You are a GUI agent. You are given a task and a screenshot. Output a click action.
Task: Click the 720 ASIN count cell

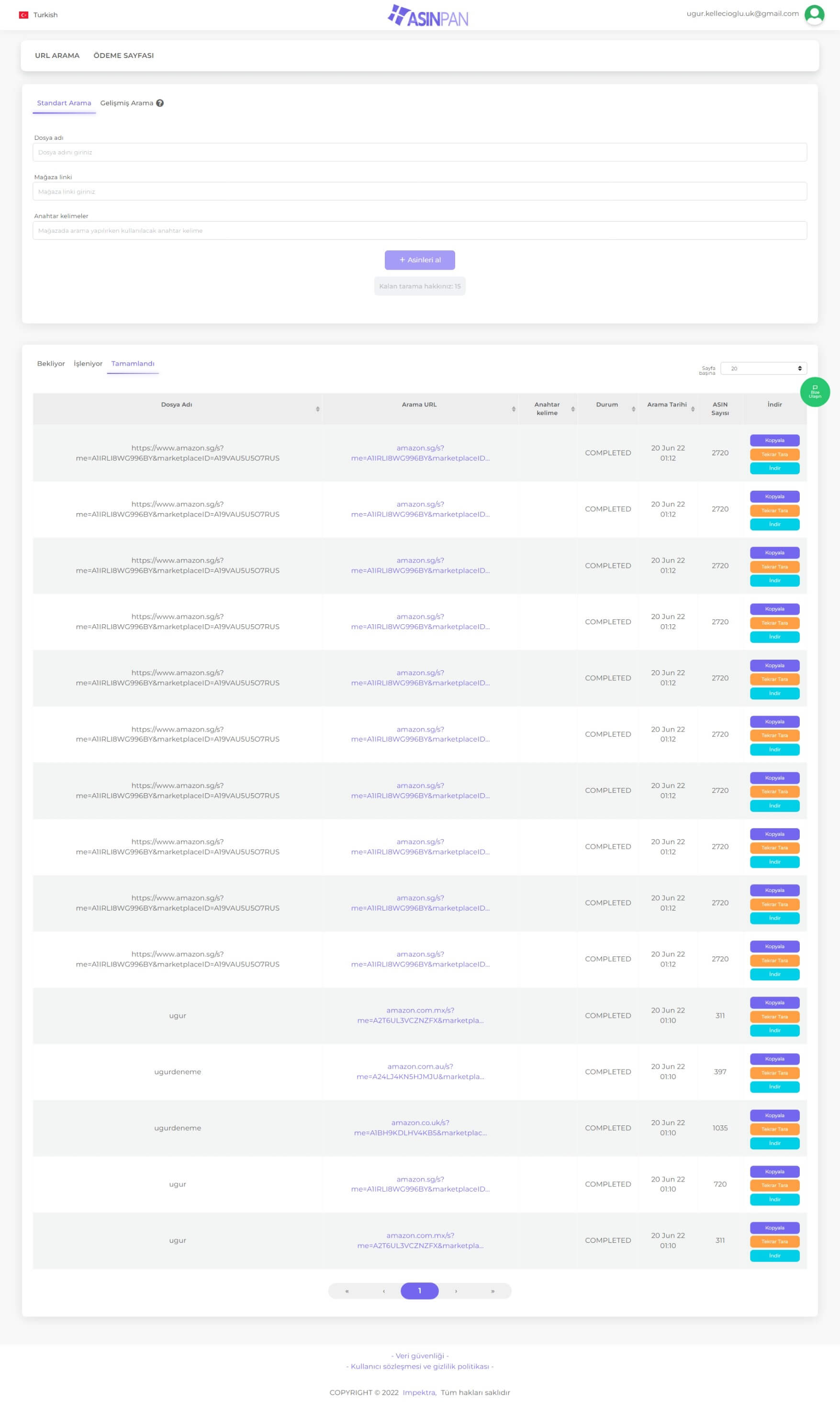click(x=720, y=1184)
